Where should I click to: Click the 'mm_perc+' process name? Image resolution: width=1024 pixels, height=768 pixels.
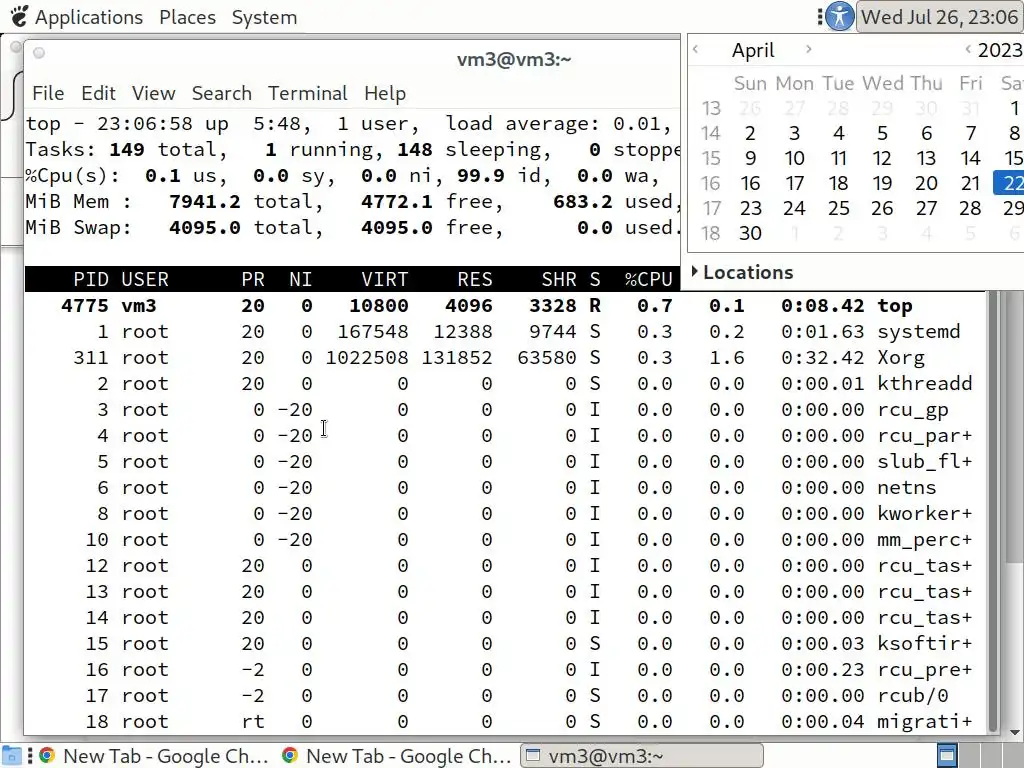(925, 540)
